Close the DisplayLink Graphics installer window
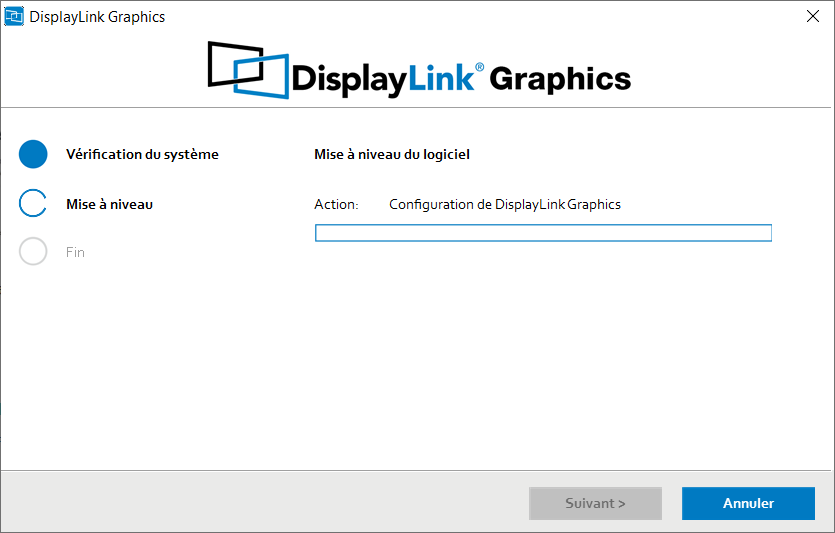 [813, 17]
